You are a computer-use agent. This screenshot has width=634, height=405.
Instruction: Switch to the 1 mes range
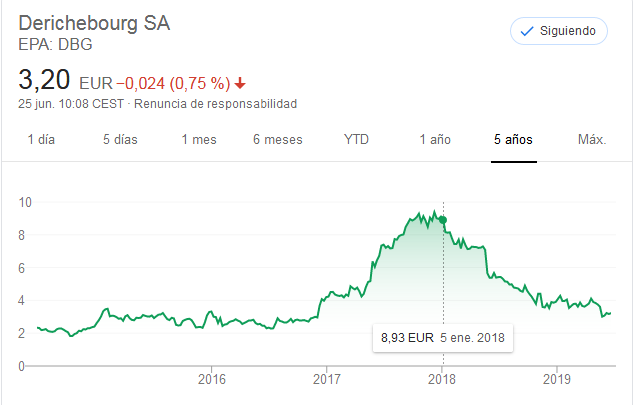[x=199, y=139]
